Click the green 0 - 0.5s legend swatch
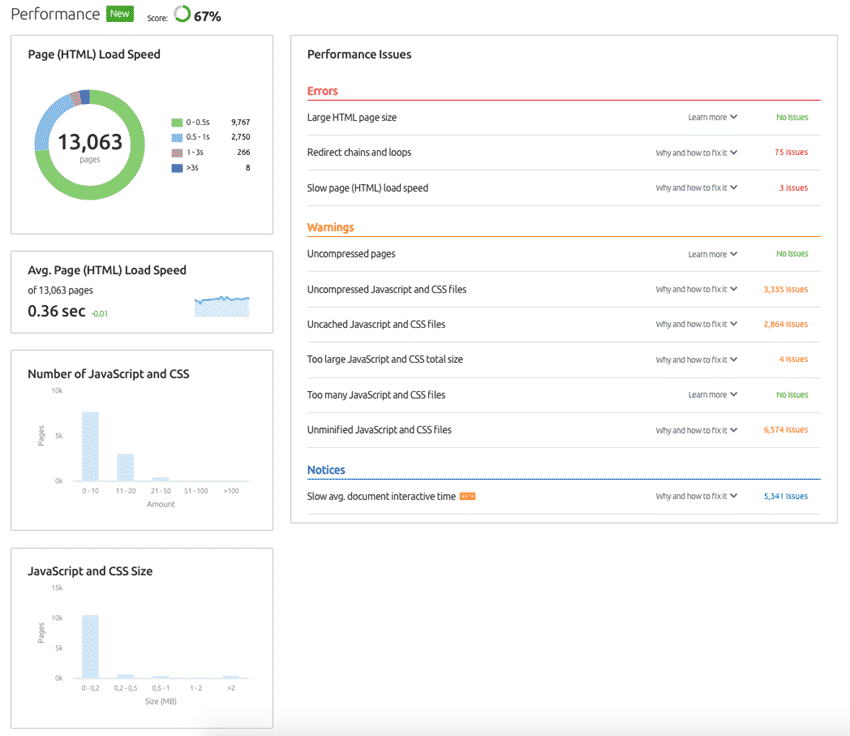850x736 pixels. 177,121
